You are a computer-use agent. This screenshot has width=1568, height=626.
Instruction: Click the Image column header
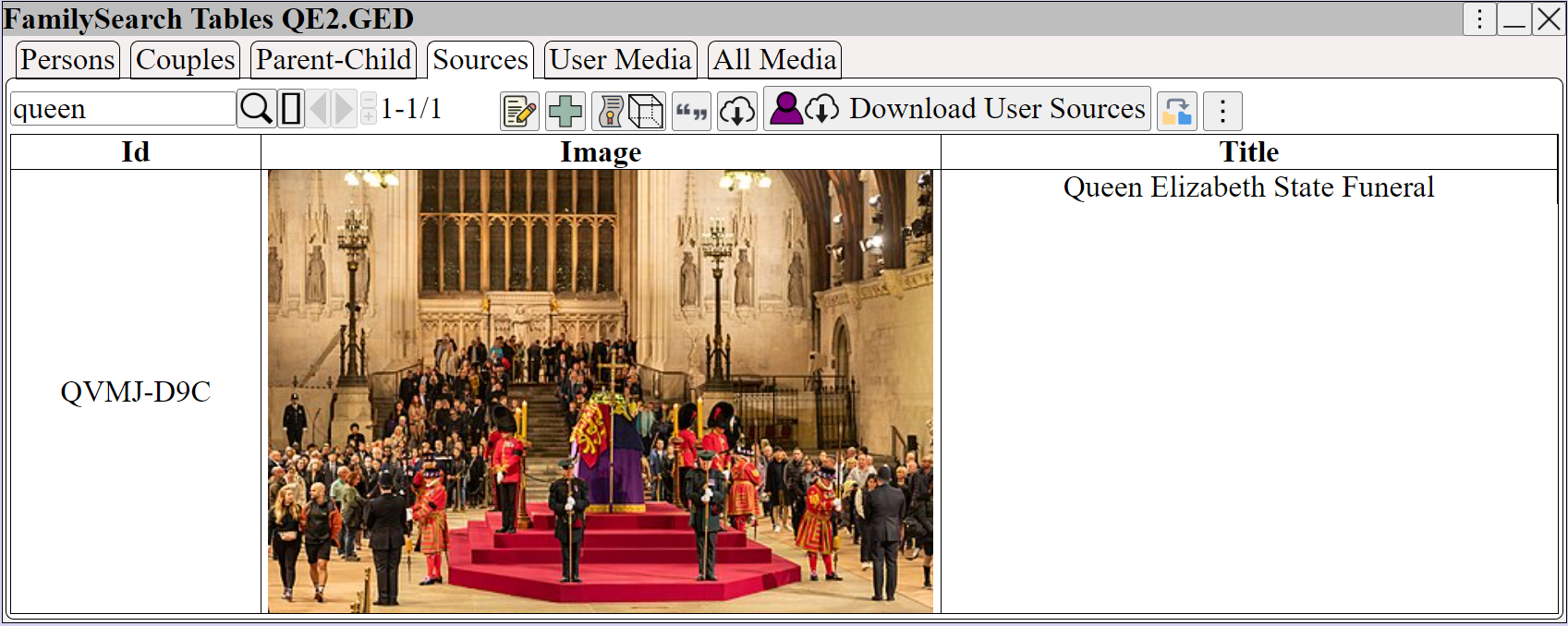[601, 152]
